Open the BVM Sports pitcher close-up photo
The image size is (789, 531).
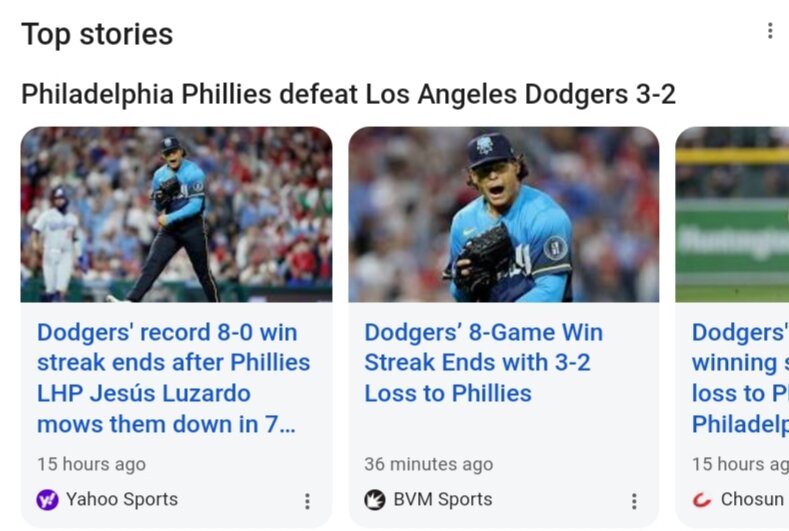point(503,214)
